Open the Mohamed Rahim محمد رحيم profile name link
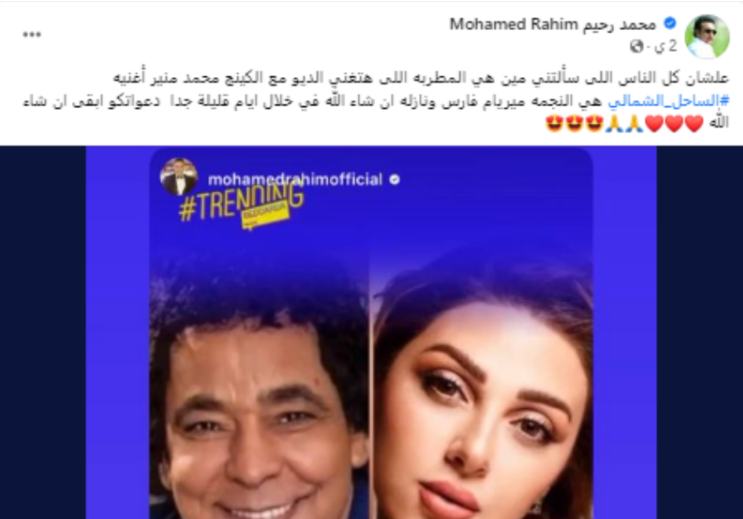Screen dimensions: 743x519 [x=553, y=24]
